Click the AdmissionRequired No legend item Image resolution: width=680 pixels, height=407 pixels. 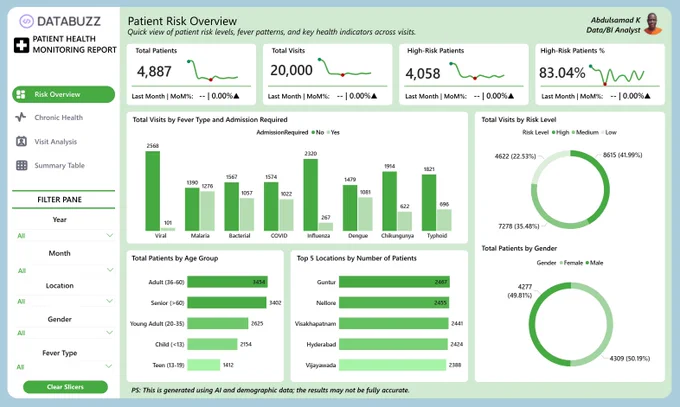point(318,132)
